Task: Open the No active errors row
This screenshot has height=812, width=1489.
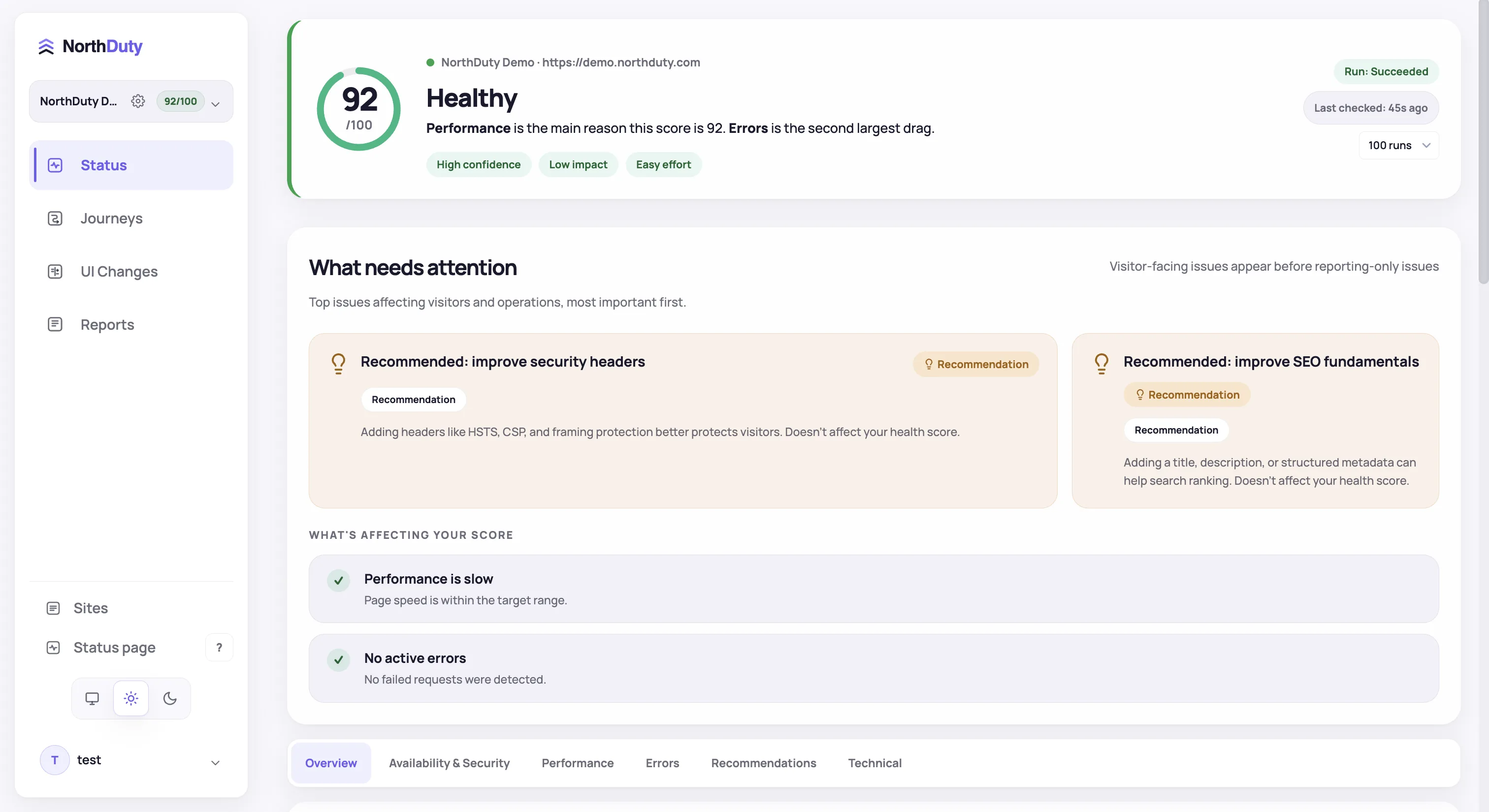Action: [874, 668]
